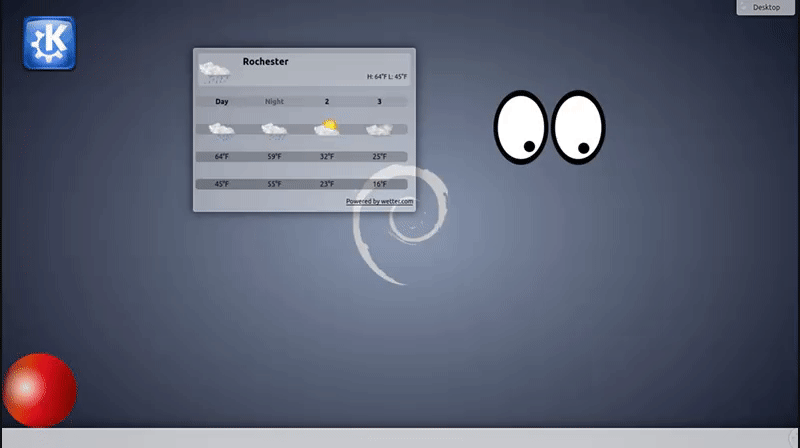
Task: Select the Day column header
Action: tap(222, 101)
